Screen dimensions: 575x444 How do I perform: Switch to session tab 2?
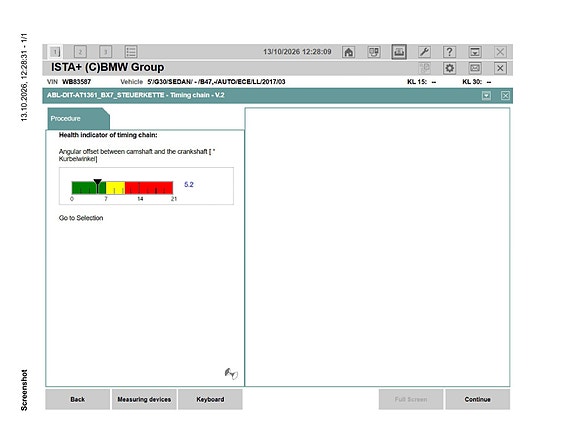coord(80,52)
